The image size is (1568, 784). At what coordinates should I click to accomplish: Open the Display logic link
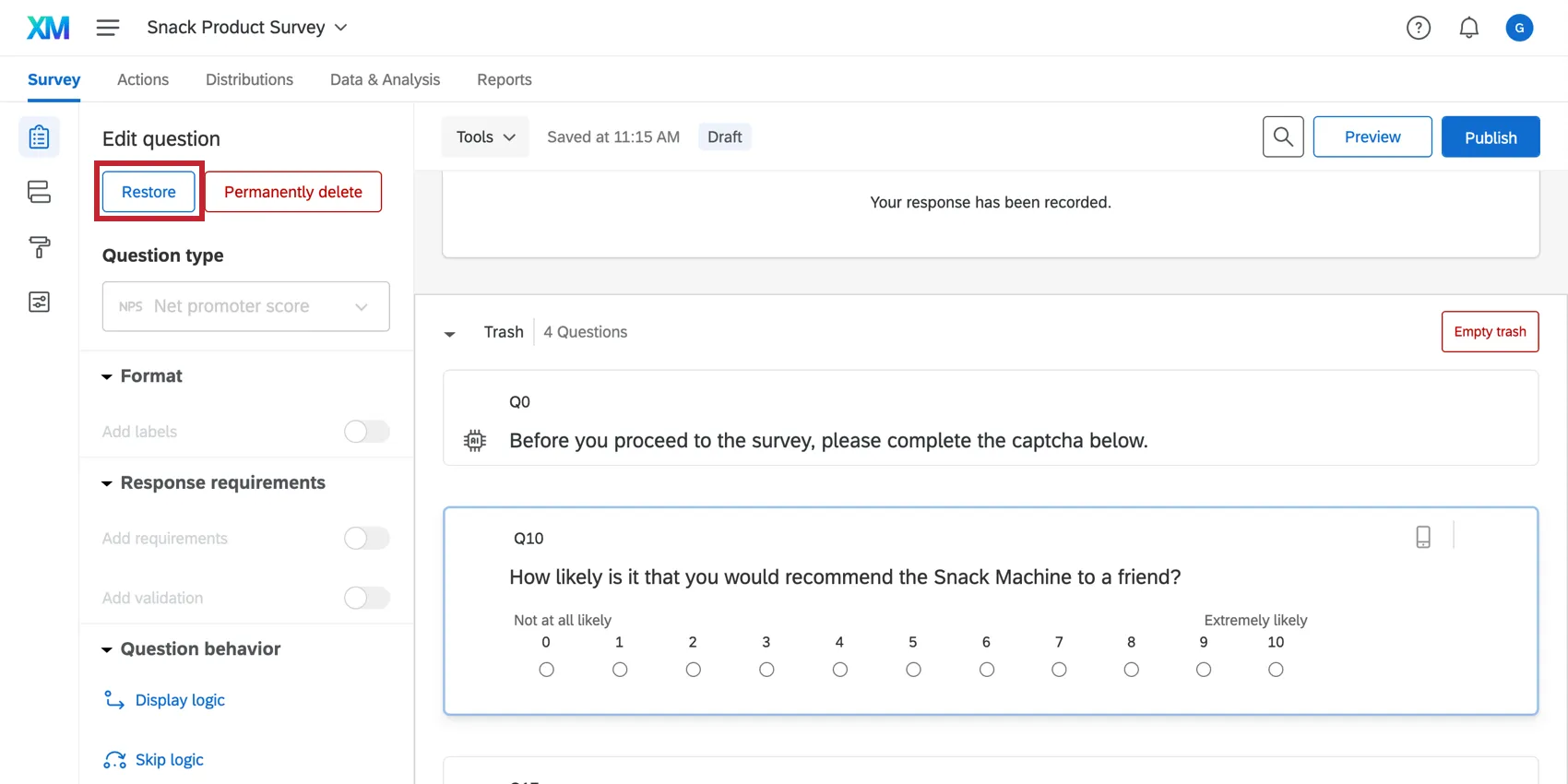[180, 700]
